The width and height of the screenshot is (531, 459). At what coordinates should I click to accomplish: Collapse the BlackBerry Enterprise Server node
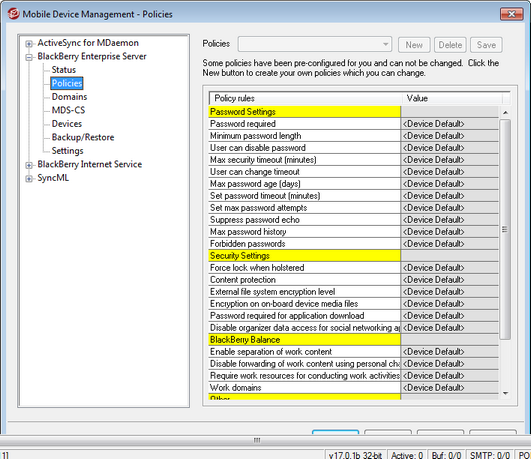click(29, 57)
